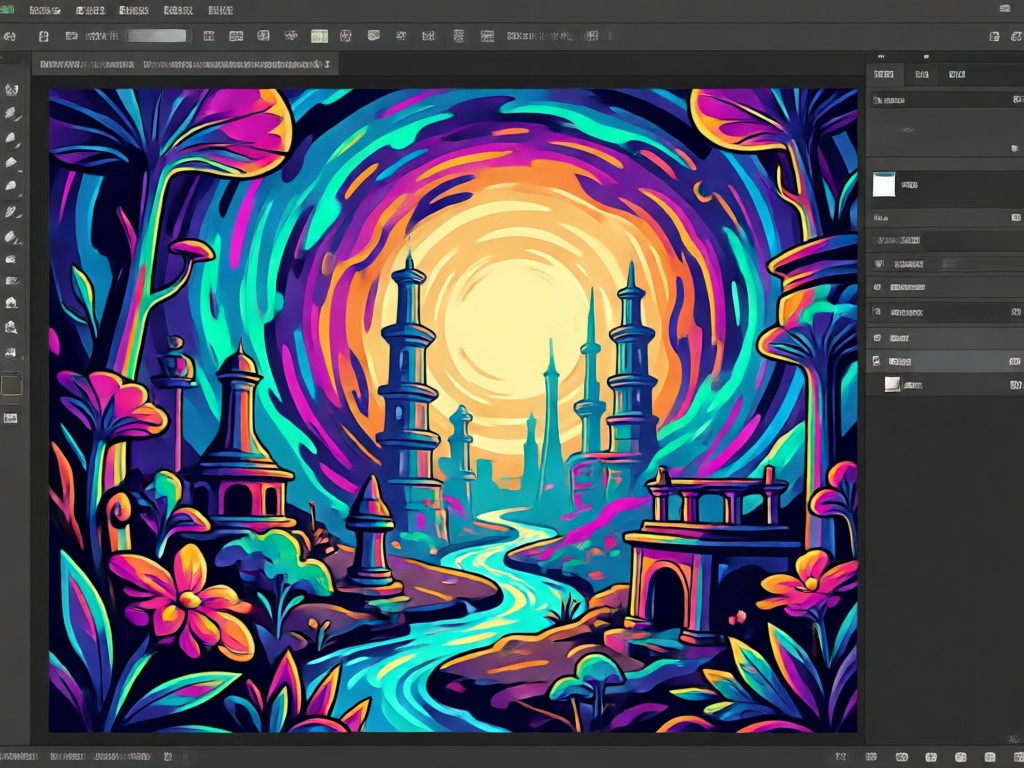1024x768 pixels.
Task: Select the active first tab of the right panel
Action: (x=884, y=74)
